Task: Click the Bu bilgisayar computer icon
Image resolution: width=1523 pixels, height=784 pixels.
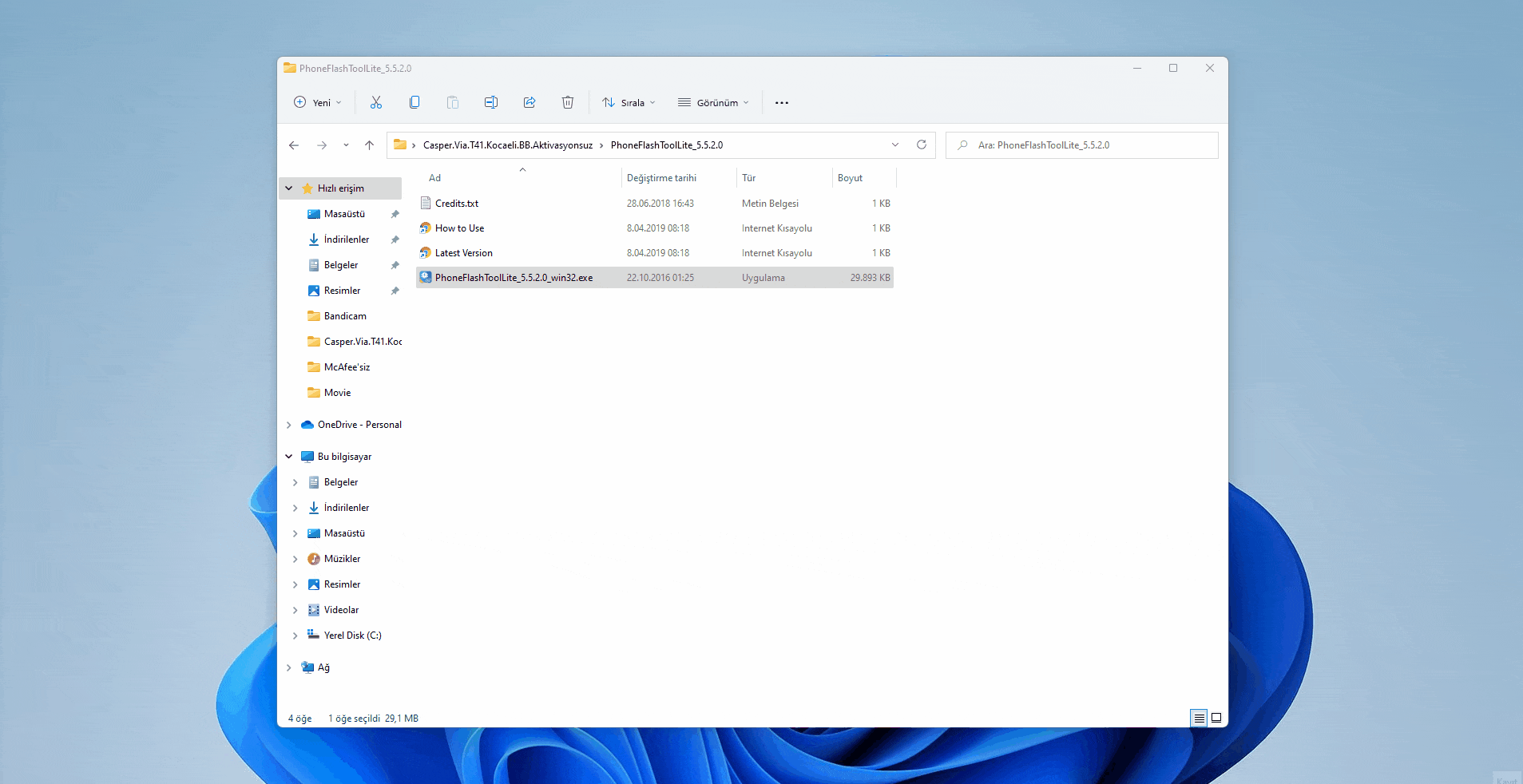Action: (307, 457)
